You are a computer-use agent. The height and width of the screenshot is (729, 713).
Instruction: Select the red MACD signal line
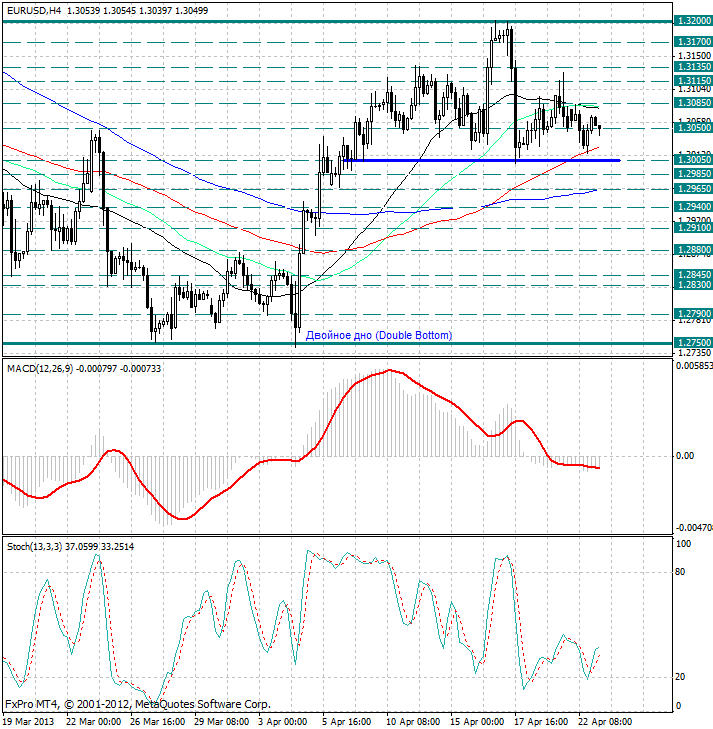pyautogui.click(x=301, y=444)
